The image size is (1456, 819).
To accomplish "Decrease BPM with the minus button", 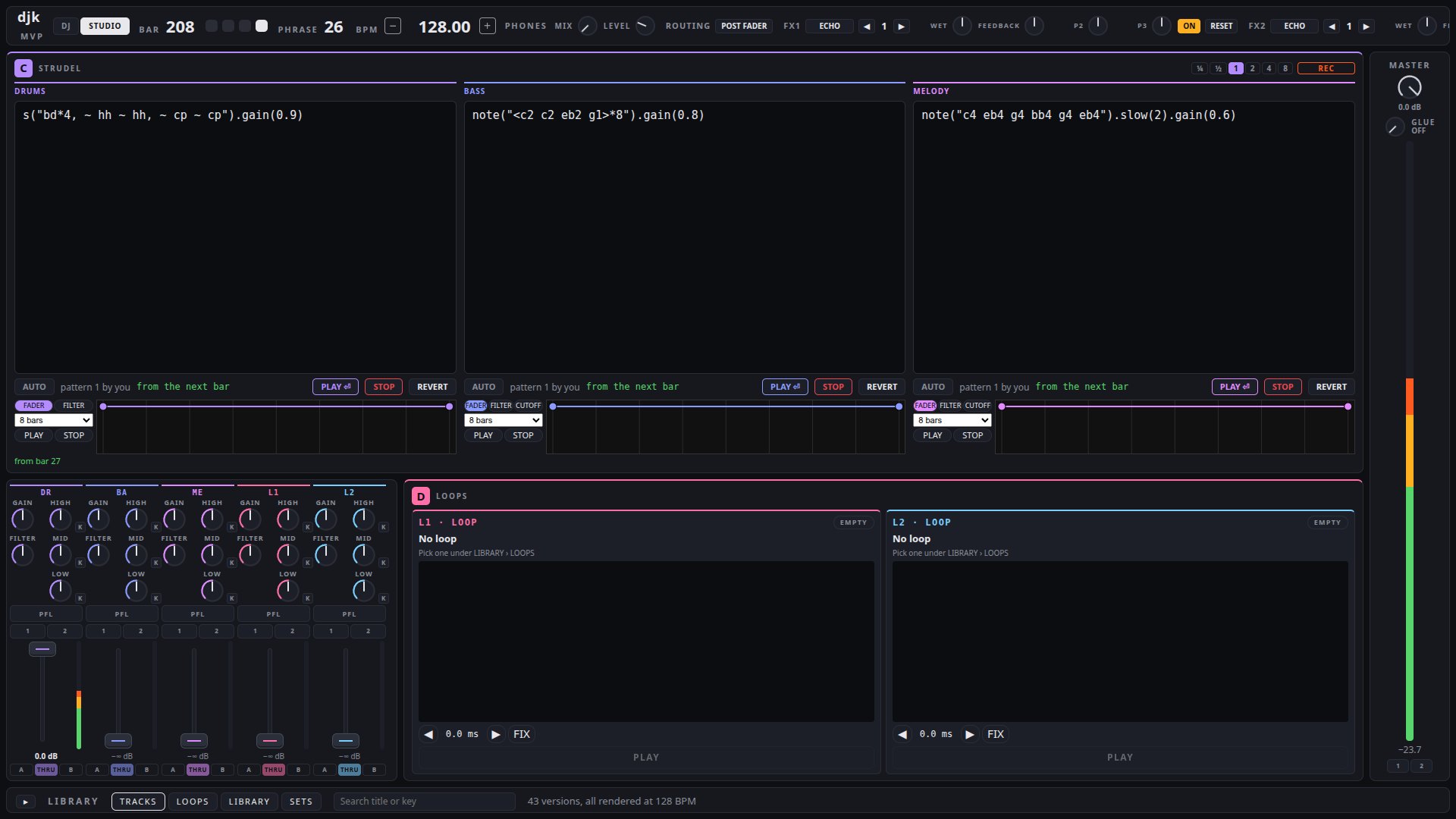I will pos(393,27).
